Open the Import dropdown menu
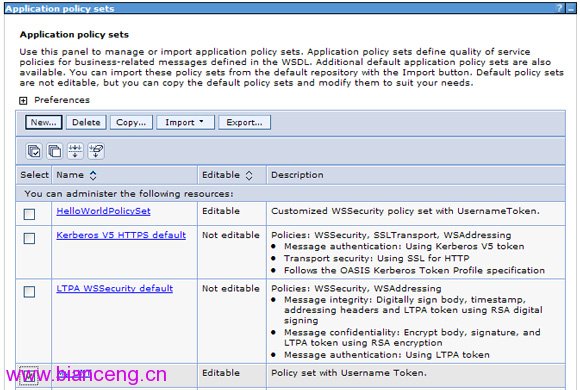Image resolution: width=580 pixels, height=390 pixels. click(x=185, y=122)
